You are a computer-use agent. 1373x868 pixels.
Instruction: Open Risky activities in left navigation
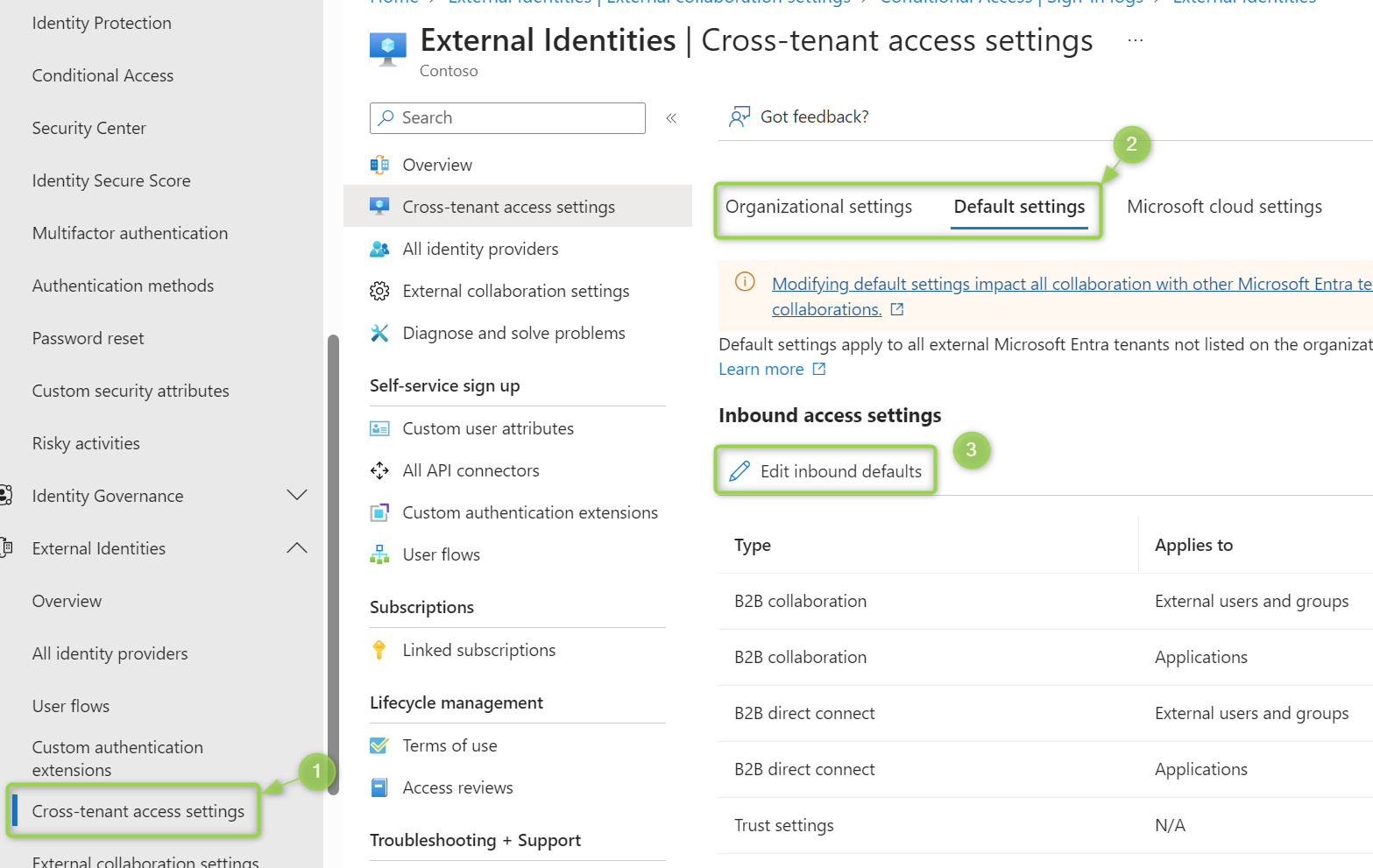(x=86, y=443)
